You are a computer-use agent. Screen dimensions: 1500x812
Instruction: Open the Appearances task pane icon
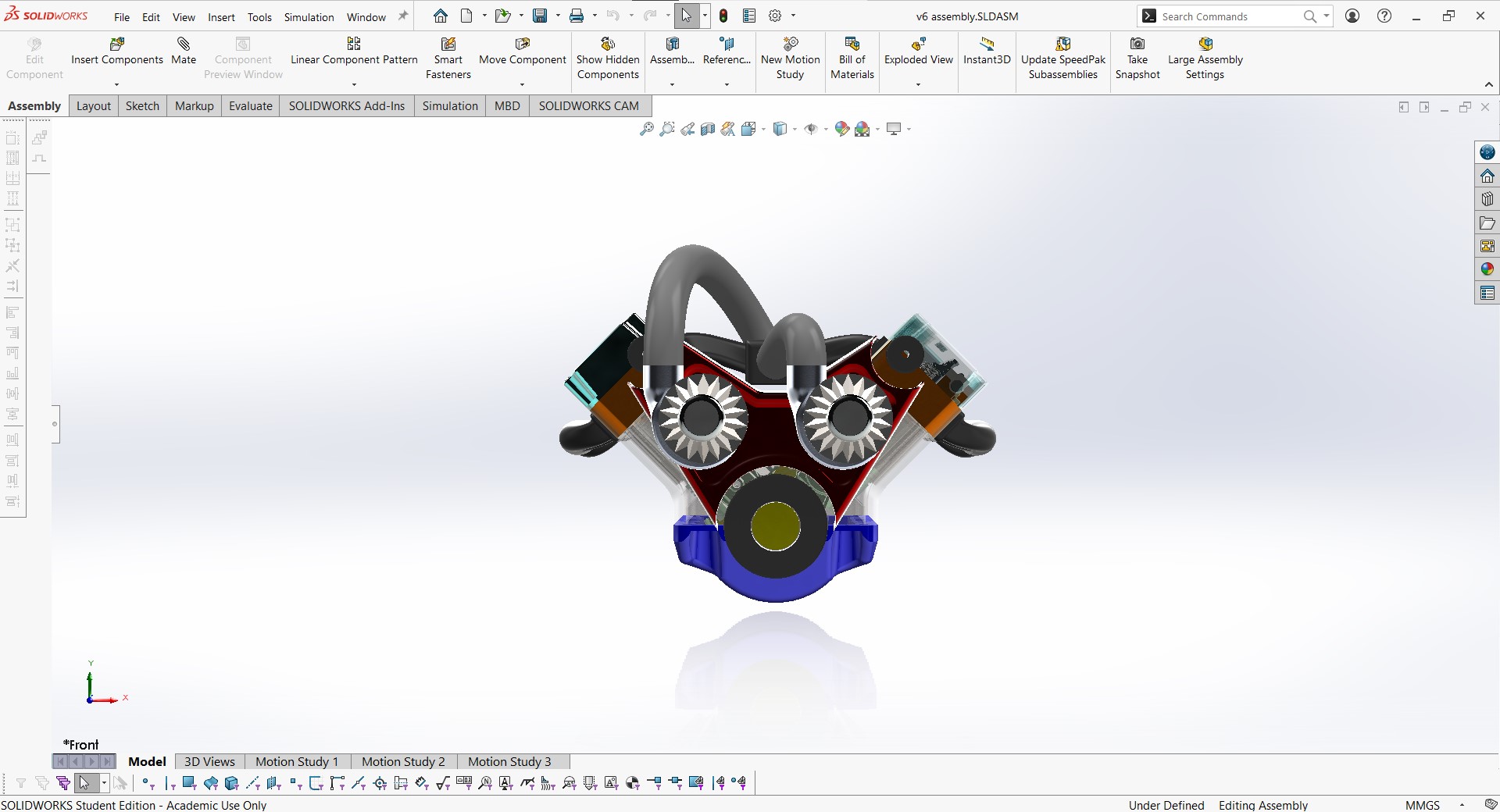pos(1487,269)
